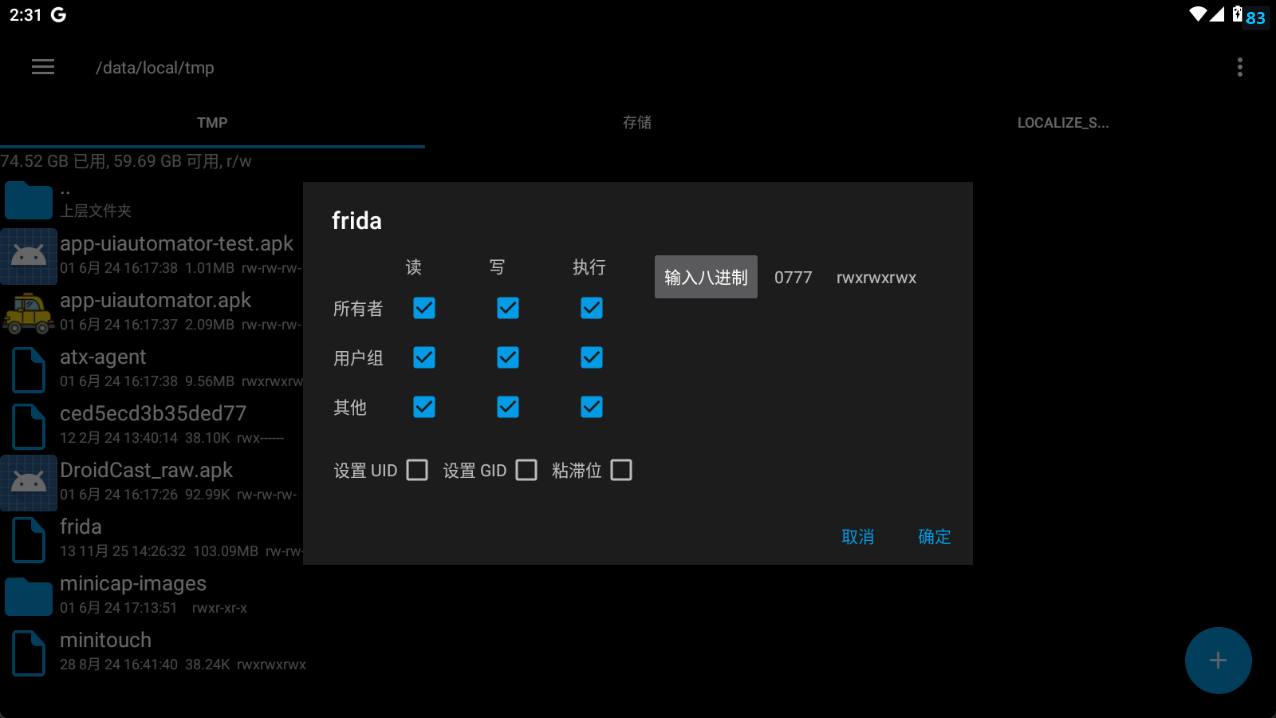Switch to the 存储 tab
The image size is (1276, 718).
(637, 123)
